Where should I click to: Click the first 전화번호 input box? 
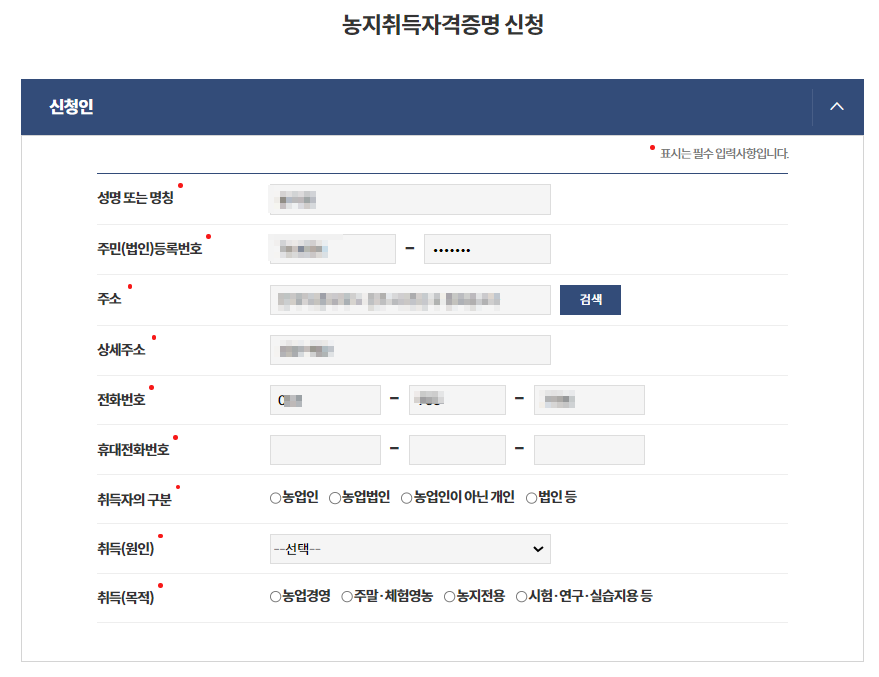coord(324,399)
